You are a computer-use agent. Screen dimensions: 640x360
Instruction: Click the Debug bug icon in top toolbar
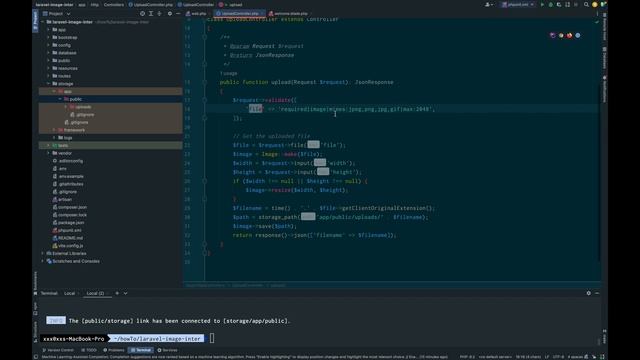[x=551, y=4]
